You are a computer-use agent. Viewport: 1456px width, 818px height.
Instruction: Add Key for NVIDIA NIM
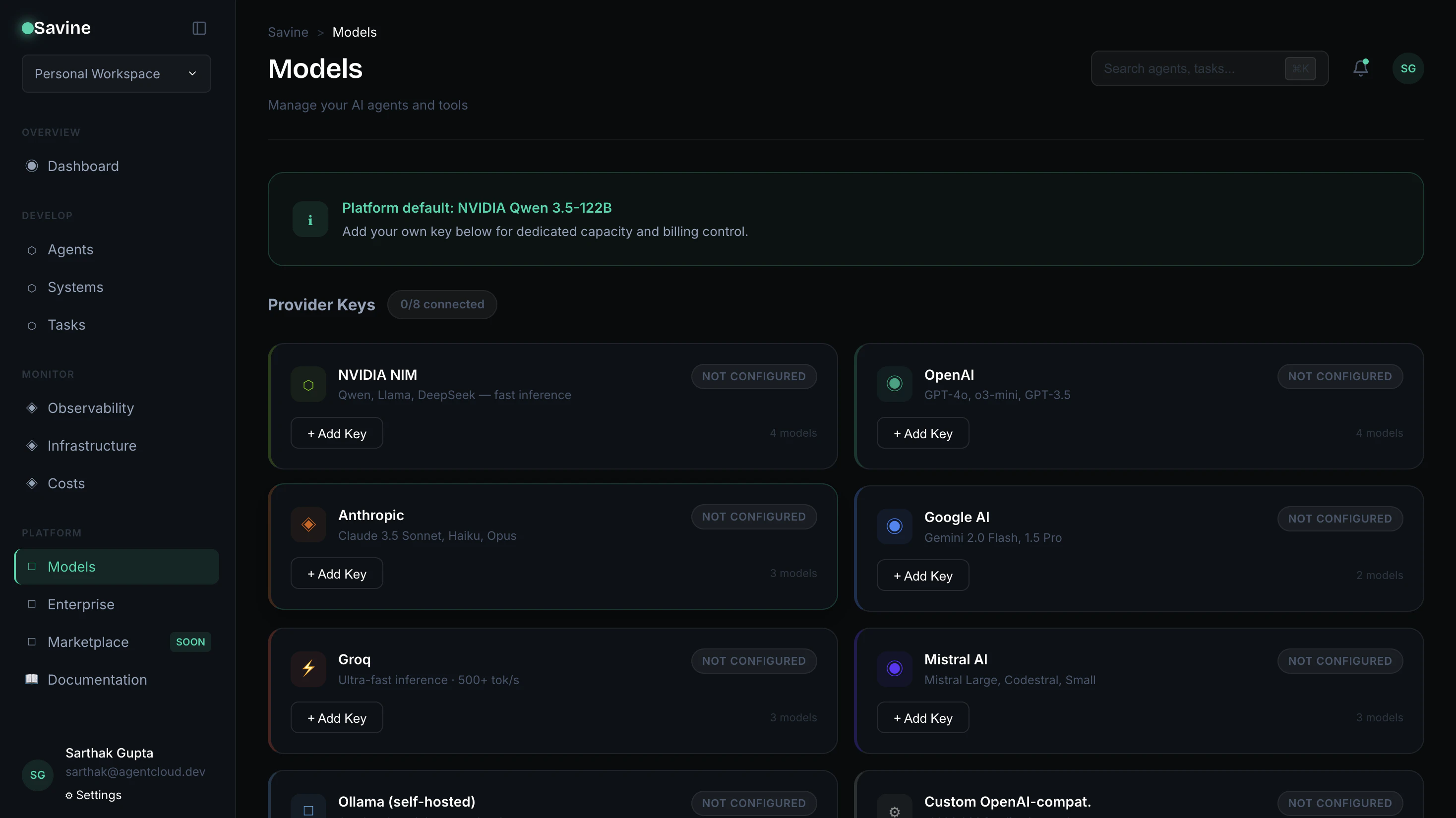[x=336, y=433]
